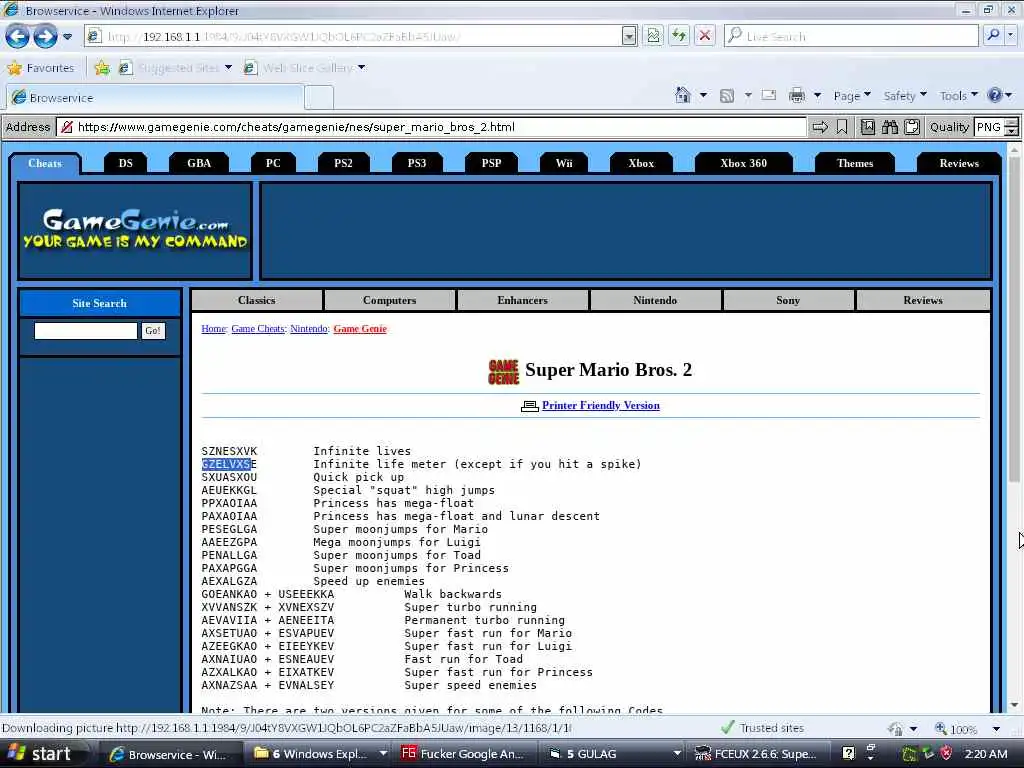Click the red shield security tray icon
Screen dimensions: 1024x768
pyautogui.click(x=946, y=754)
